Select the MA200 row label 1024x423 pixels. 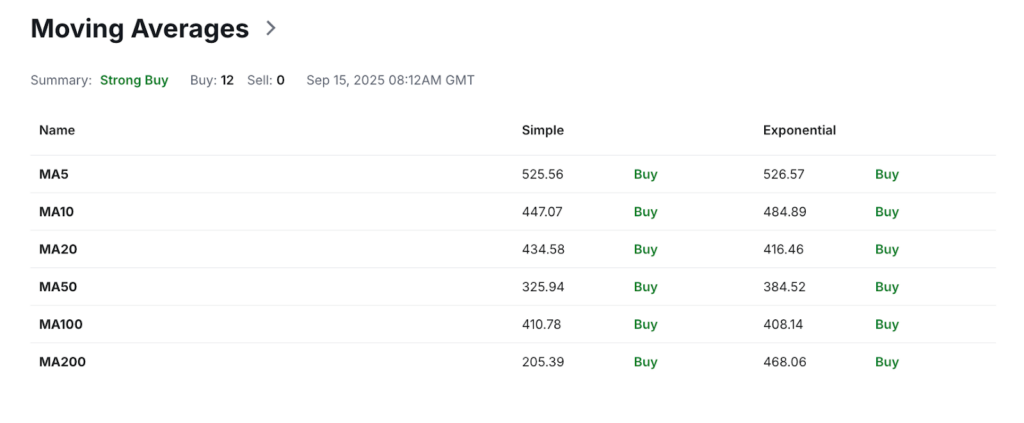coord(62,362)
